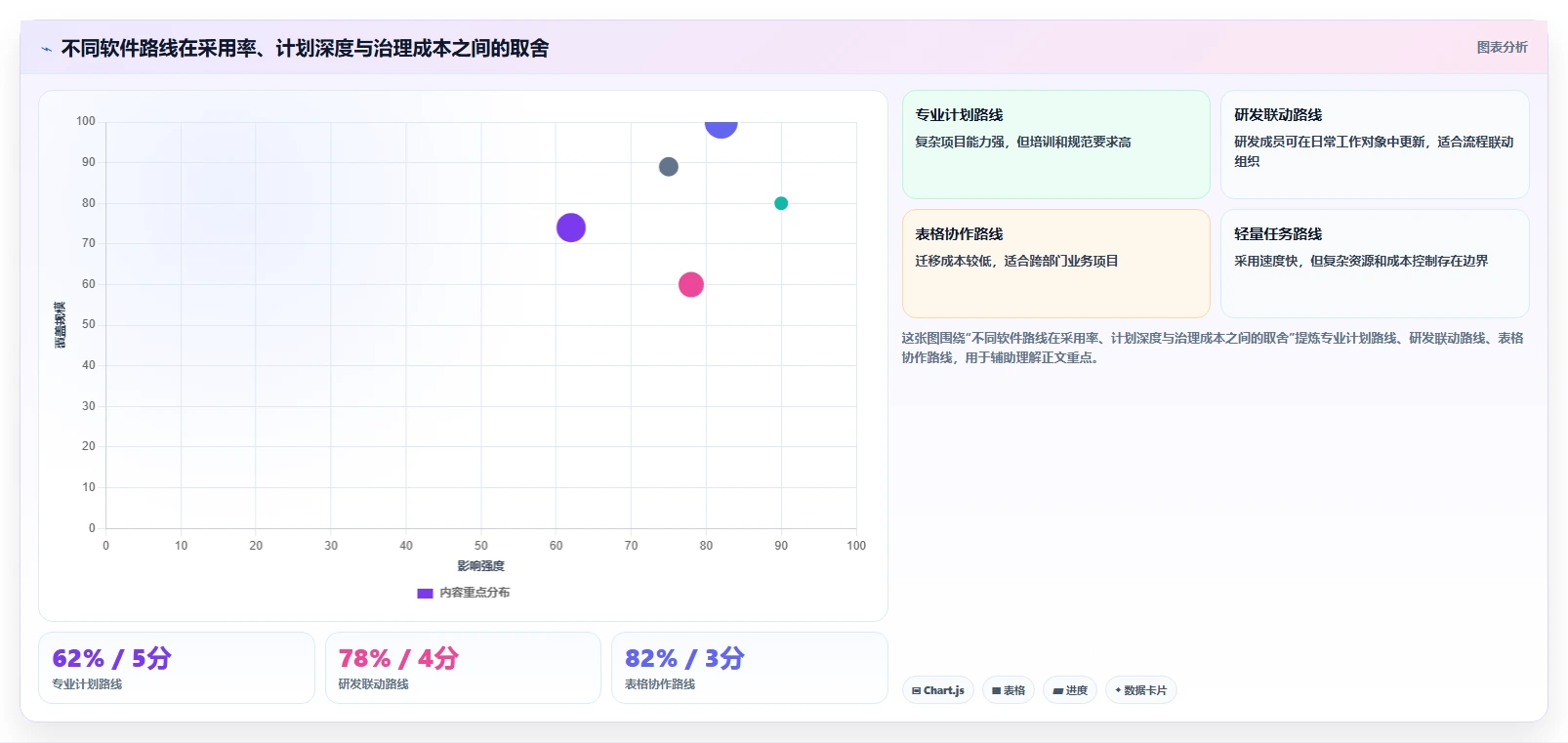Click the 82% / 3分 stat value
1568x743 pixels.
point(684,658)
